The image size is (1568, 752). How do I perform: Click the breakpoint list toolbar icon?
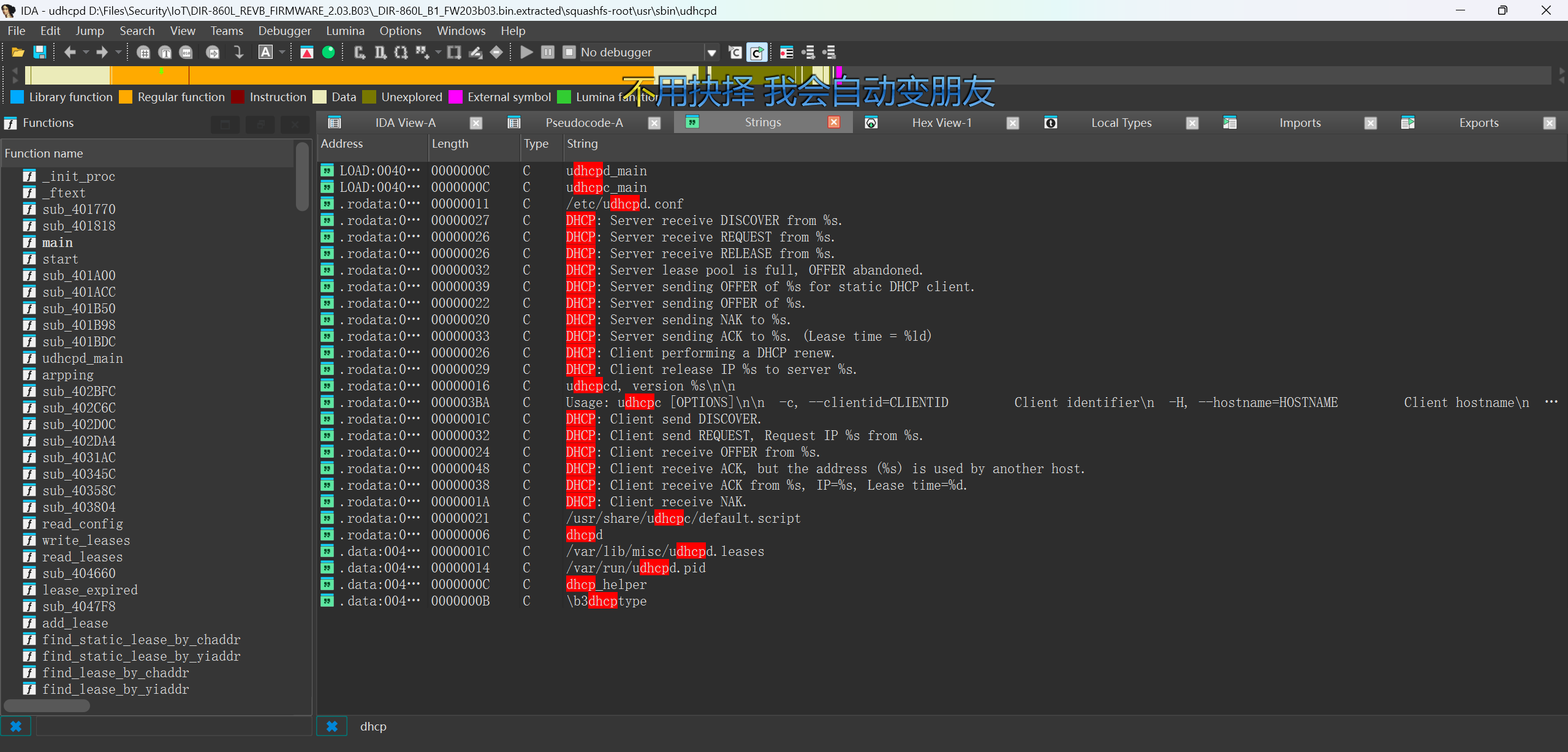[x=787, y=53]
